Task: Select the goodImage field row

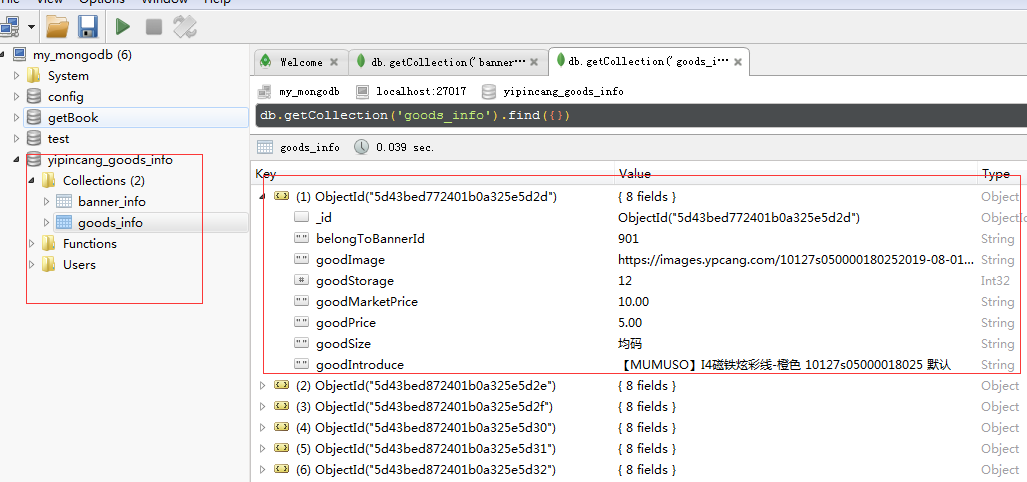Action: (639, 259)
